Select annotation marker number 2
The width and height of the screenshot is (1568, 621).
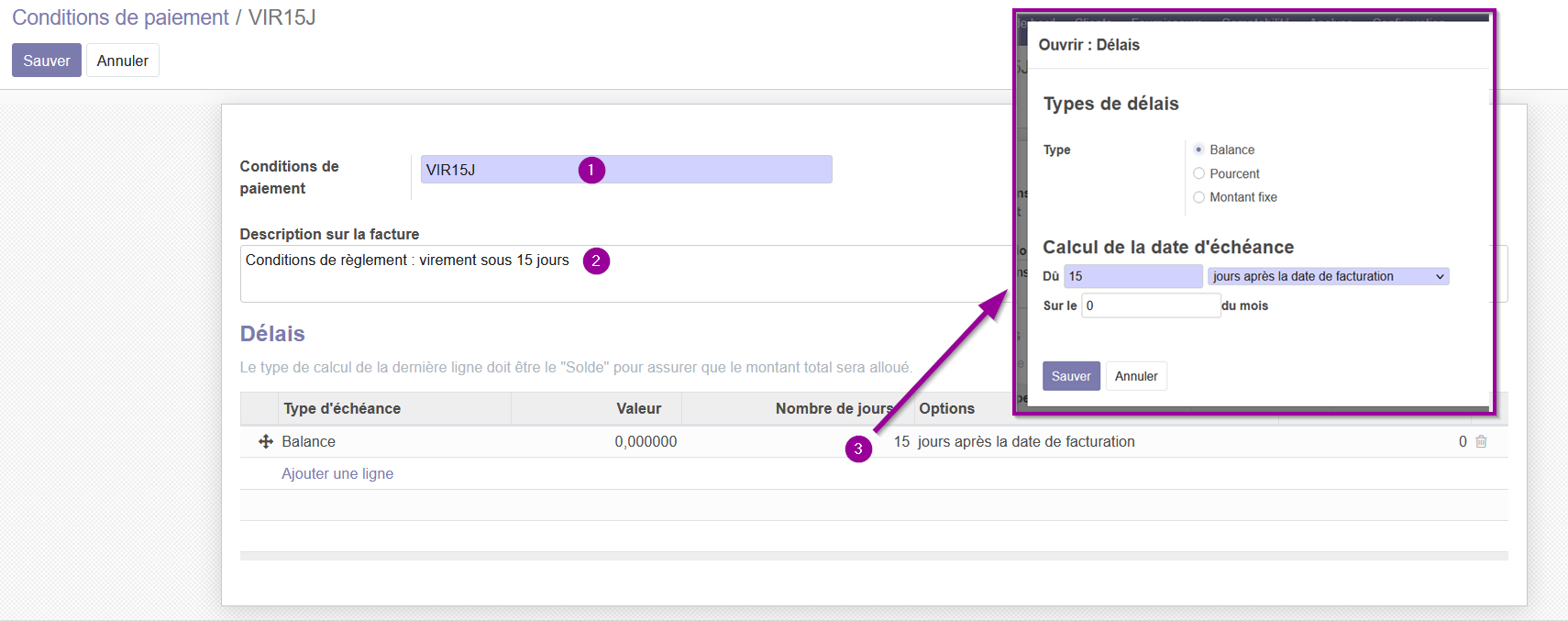596,261
